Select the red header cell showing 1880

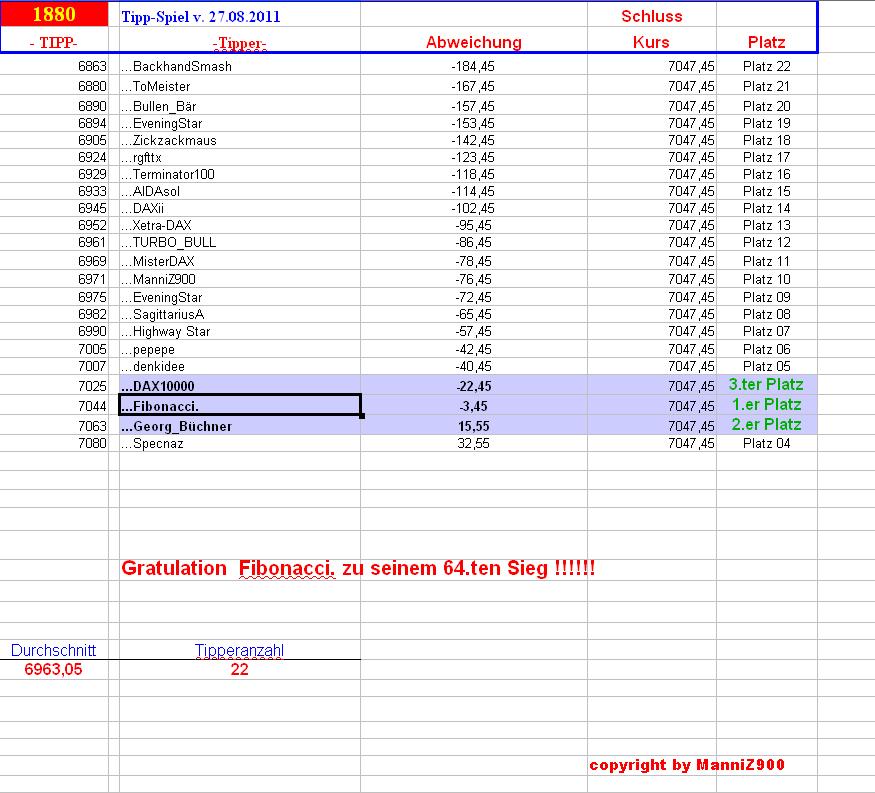(54, 14)
